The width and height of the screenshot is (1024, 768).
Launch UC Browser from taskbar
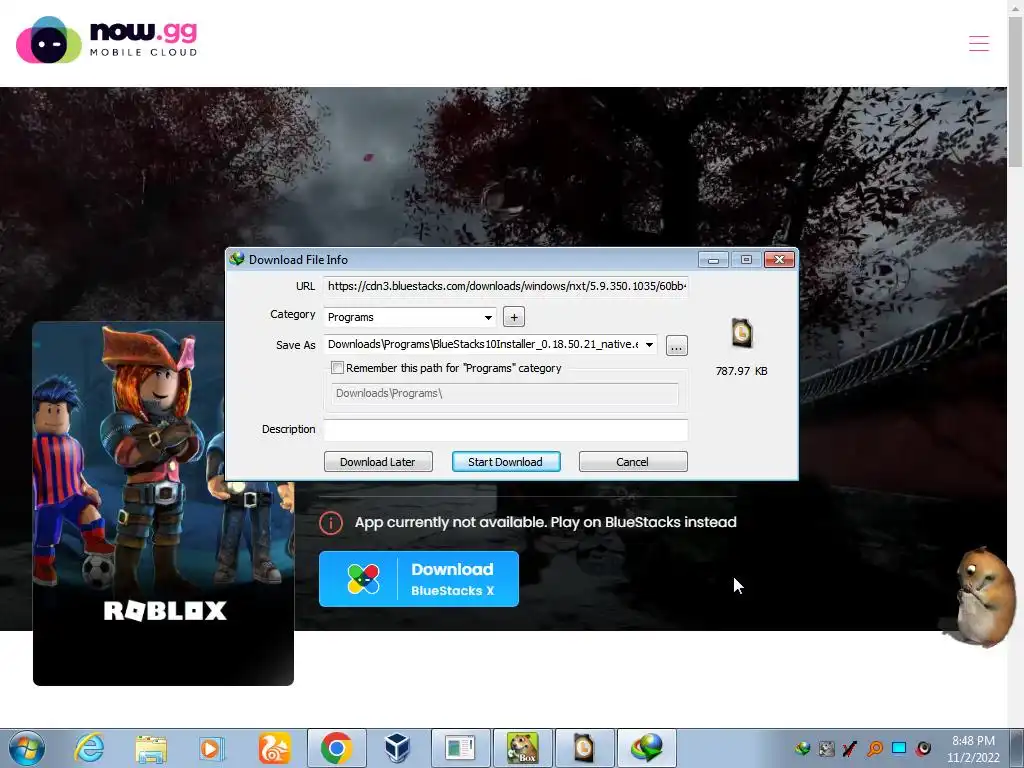(274, 748)
